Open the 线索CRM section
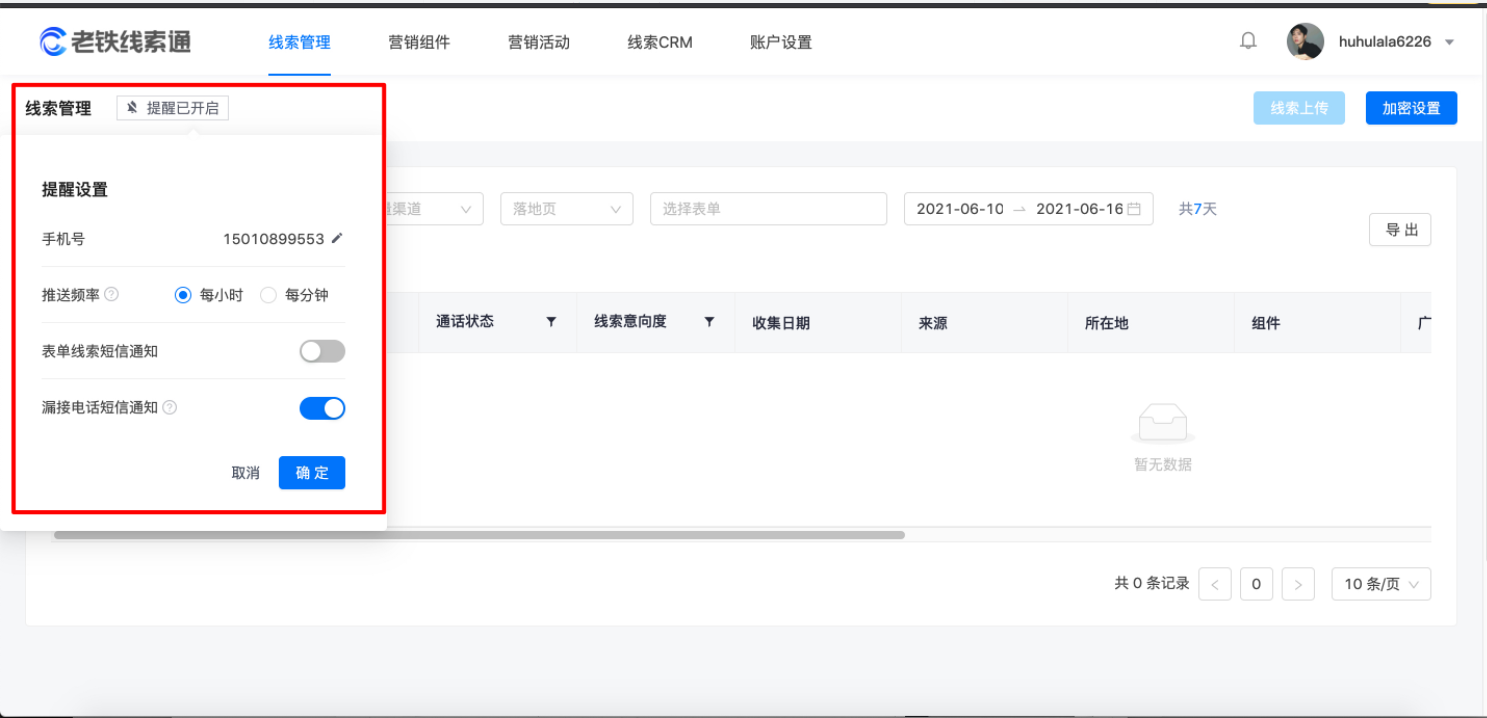Viewport: 1487px width, 718px height. pos(658,42)
